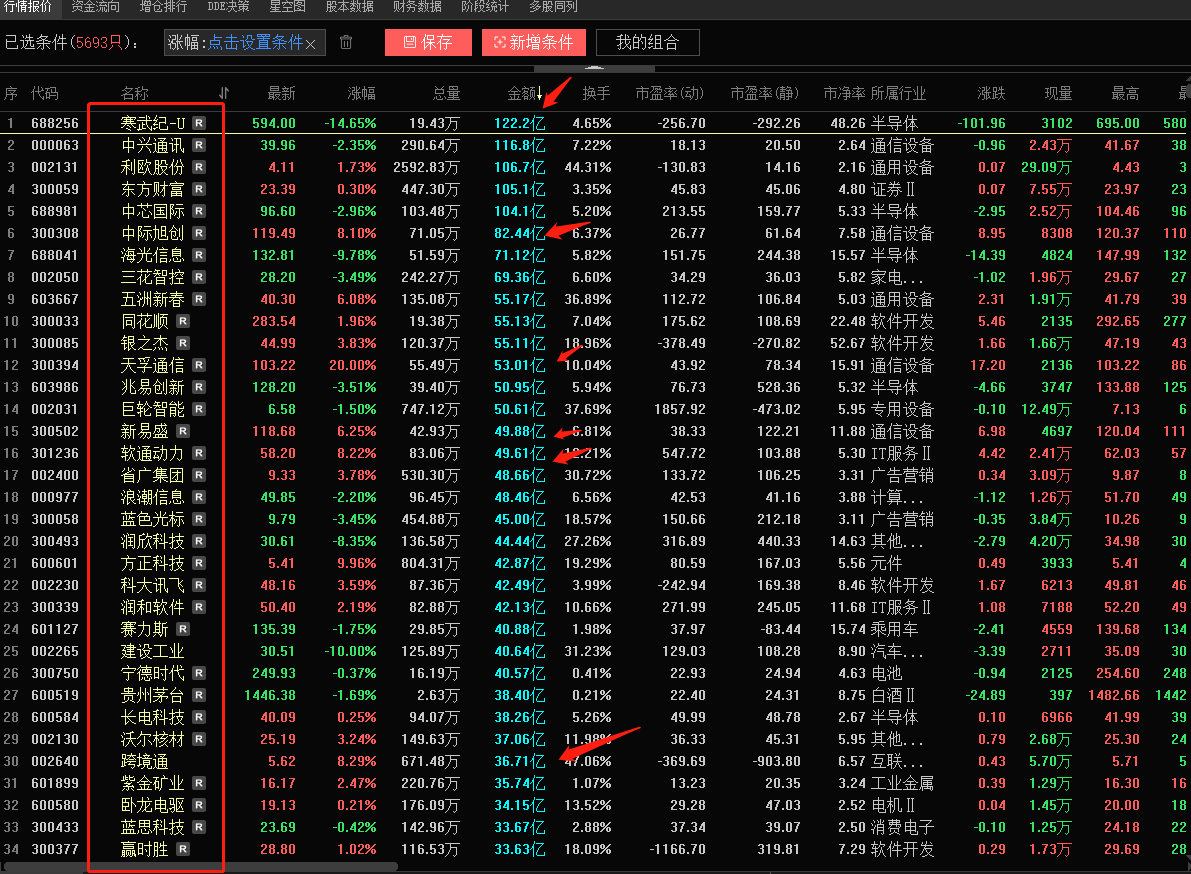Click the R badge next to 赛力斯

(182, 629)
